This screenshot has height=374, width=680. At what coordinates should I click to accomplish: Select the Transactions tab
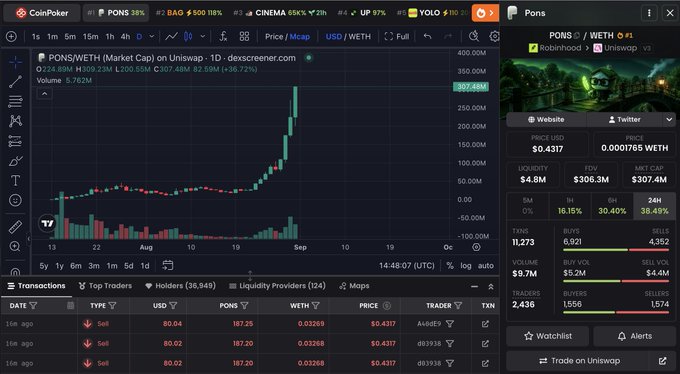(36, 286)
